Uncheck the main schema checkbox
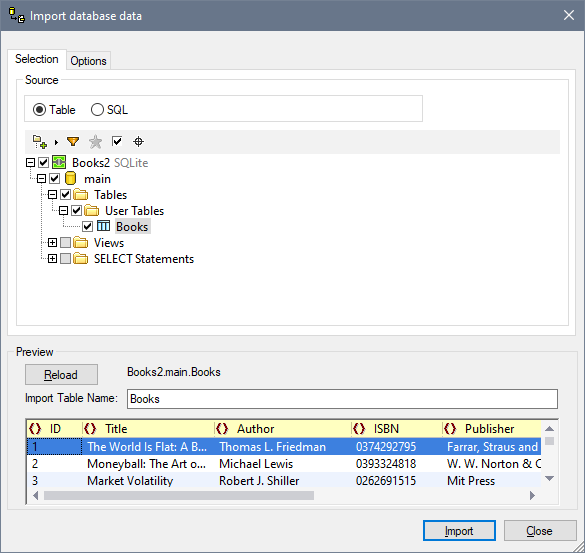585x553 pixels. [x=54, y=179]
